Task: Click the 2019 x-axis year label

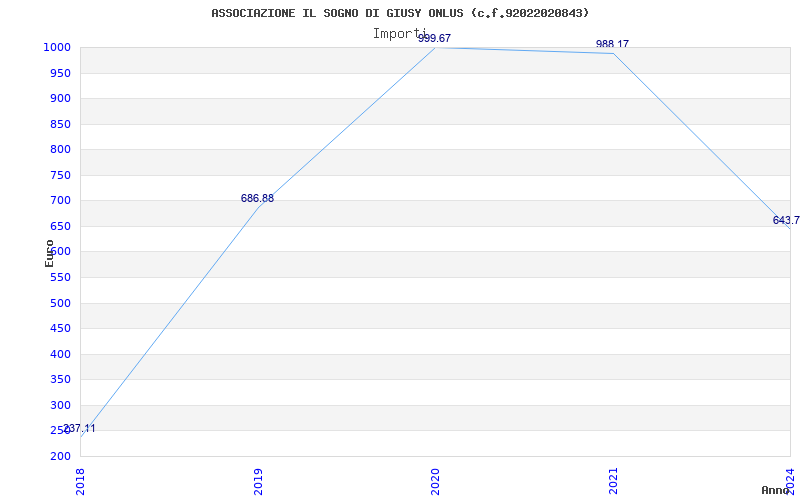Action: click(258, 481)
